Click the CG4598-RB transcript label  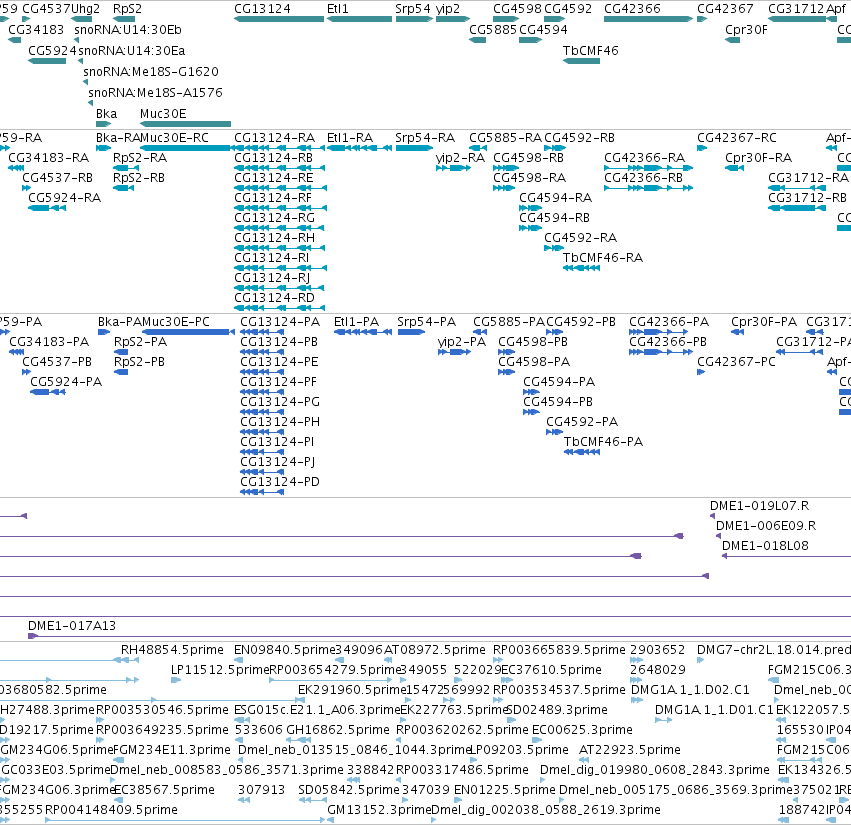528,158
